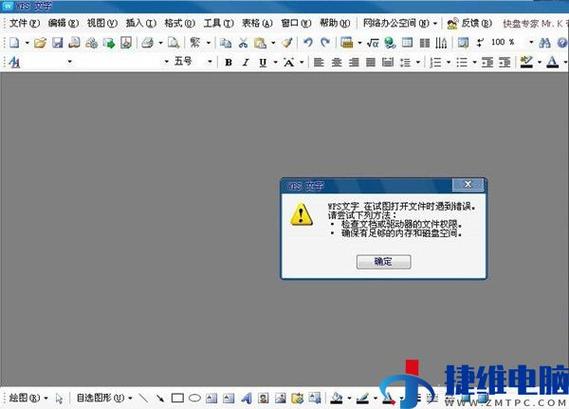Image resolution: width=569 pixels, height=409 pixels.
Task: Undo the last action
Action: (308, 43)
